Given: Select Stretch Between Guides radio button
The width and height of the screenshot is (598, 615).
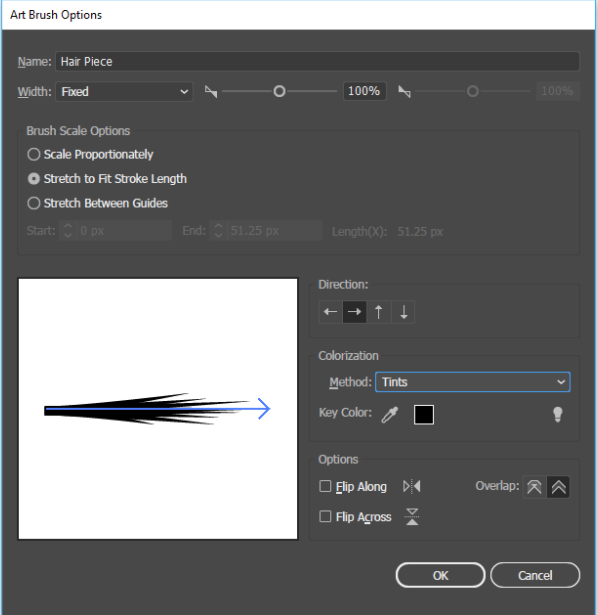Looking at the screenshot, I should pyautogui.click(x=34, y=203).
